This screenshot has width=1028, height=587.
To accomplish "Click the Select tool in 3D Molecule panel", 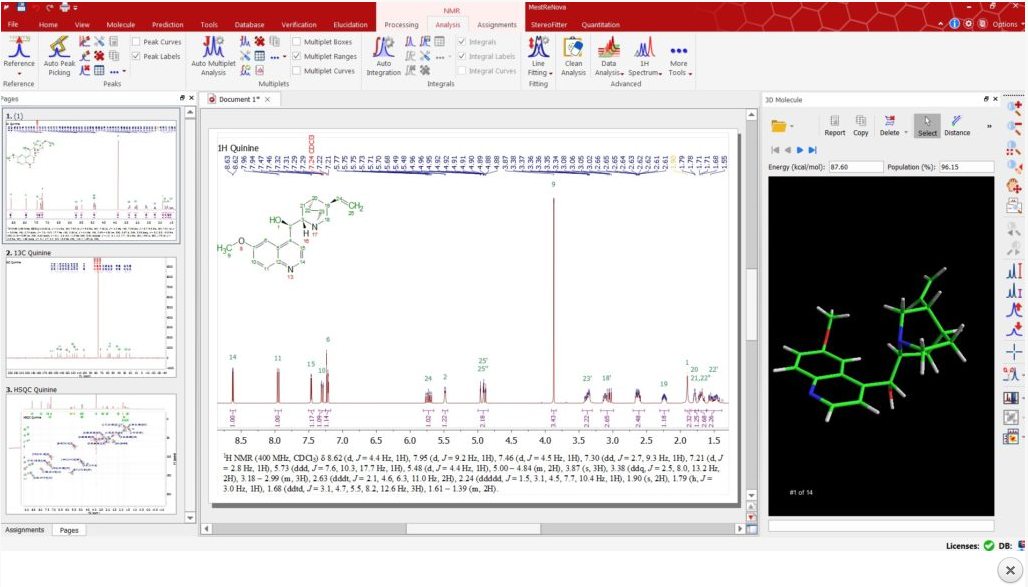I will click(927, 124).
